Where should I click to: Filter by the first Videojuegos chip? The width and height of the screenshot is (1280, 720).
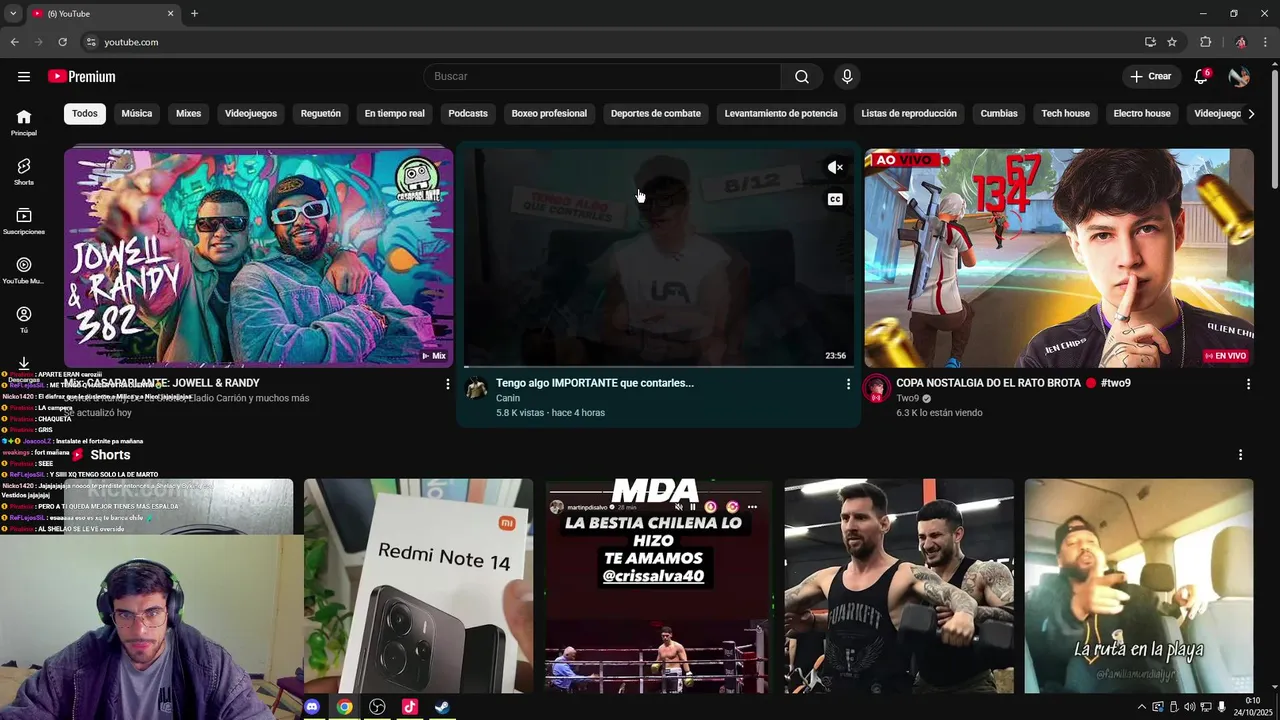pyautogui.click(x=251, y=114)
